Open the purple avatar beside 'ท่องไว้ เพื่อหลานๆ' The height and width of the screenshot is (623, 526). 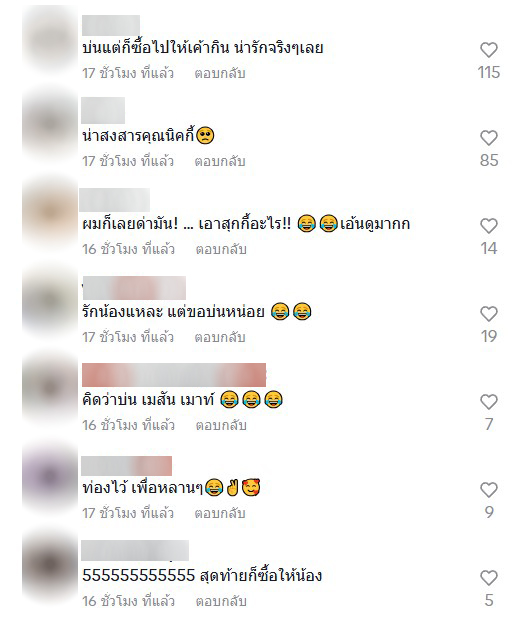[x=50, y=477]
